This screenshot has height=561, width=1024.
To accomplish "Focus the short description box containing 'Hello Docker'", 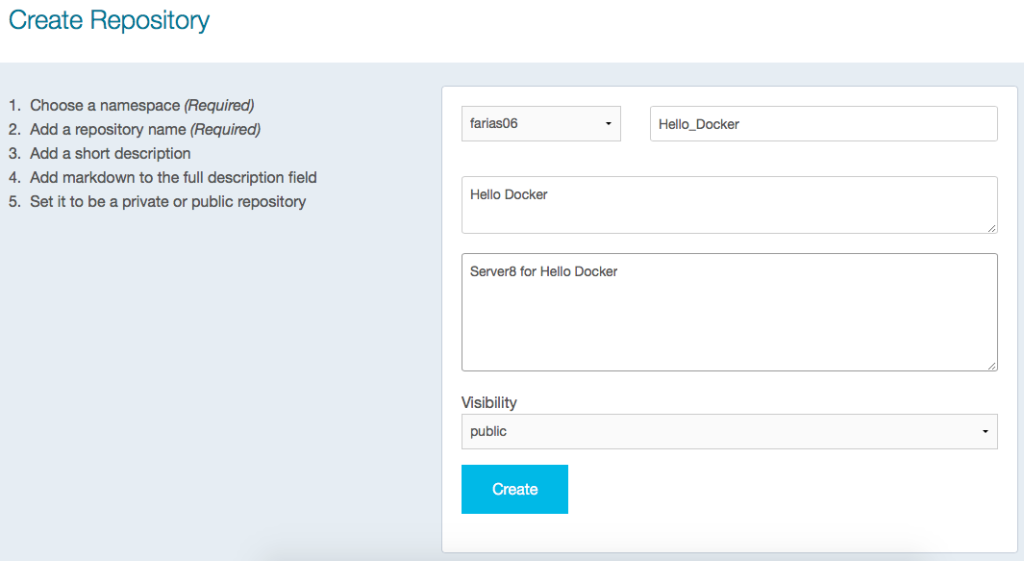I will [x=729, y=205].
